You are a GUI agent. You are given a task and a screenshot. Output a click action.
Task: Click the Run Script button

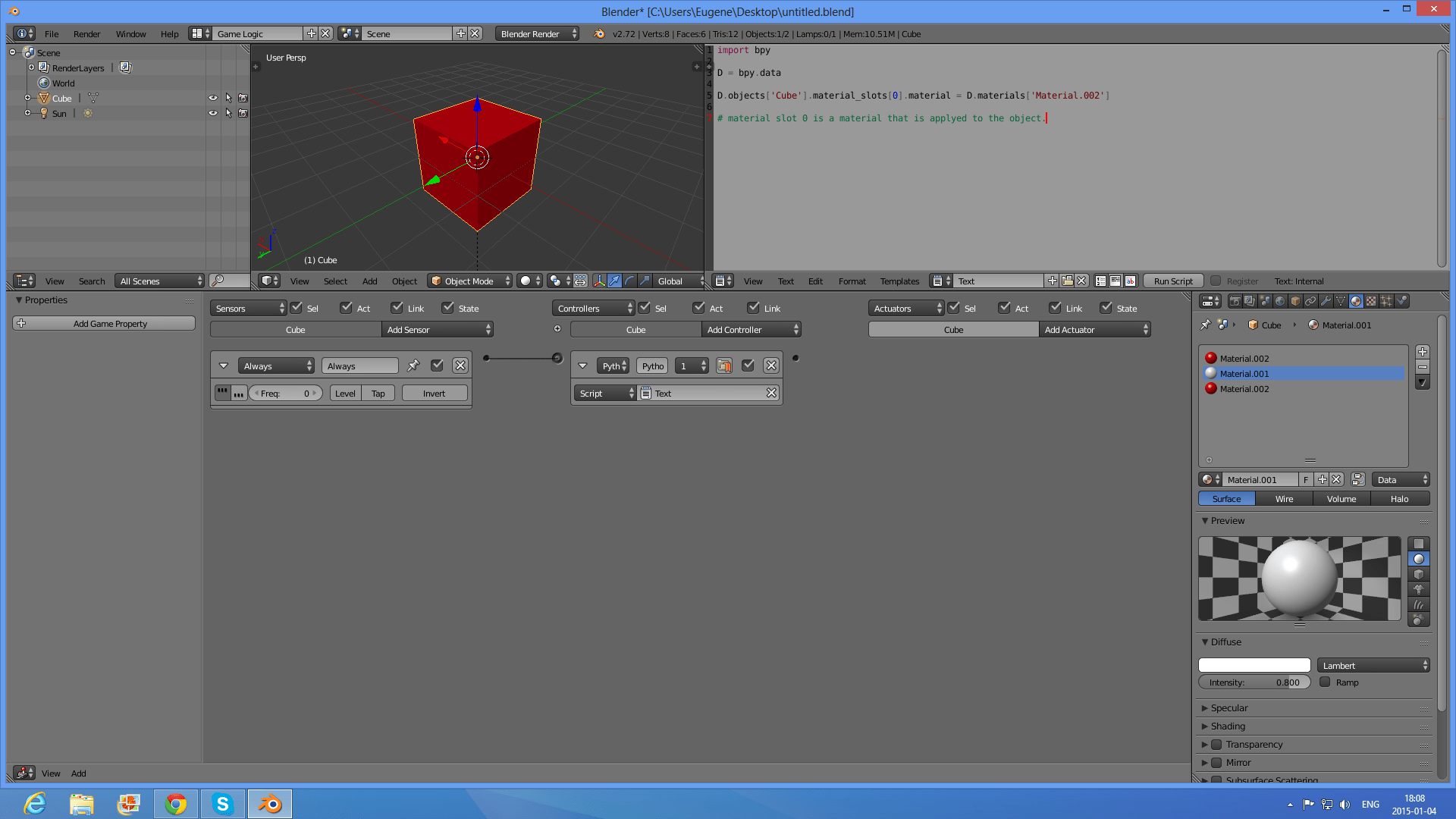click(1172, 281)
